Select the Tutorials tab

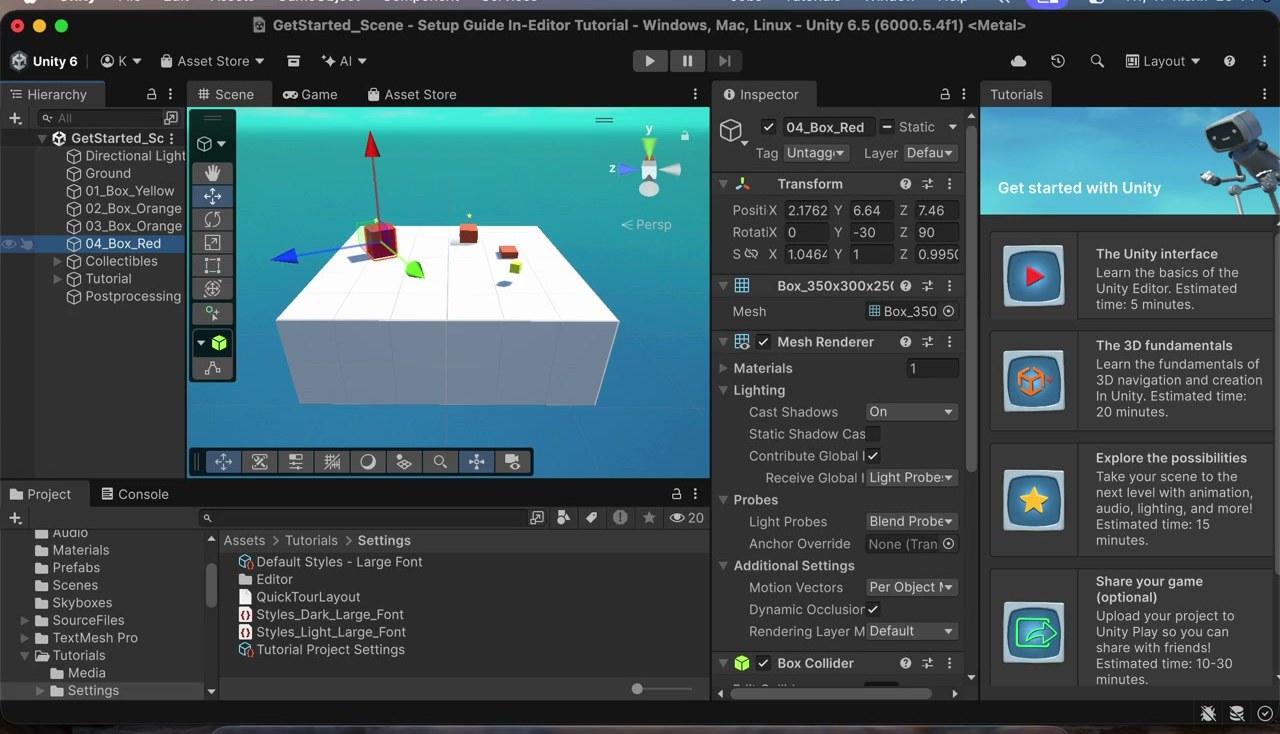point(1016,94)
